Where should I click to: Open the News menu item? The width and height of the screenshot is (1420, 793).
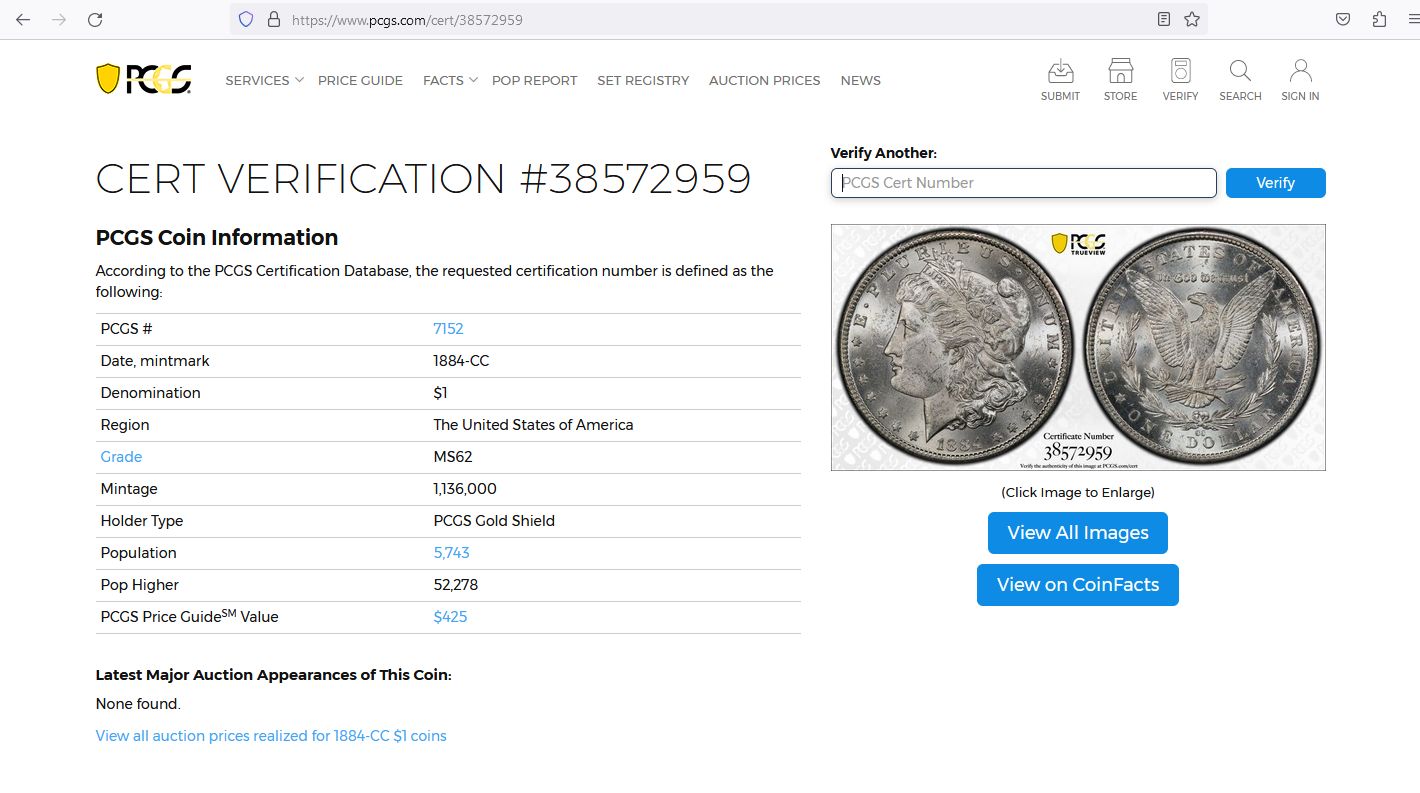[860, 80]
